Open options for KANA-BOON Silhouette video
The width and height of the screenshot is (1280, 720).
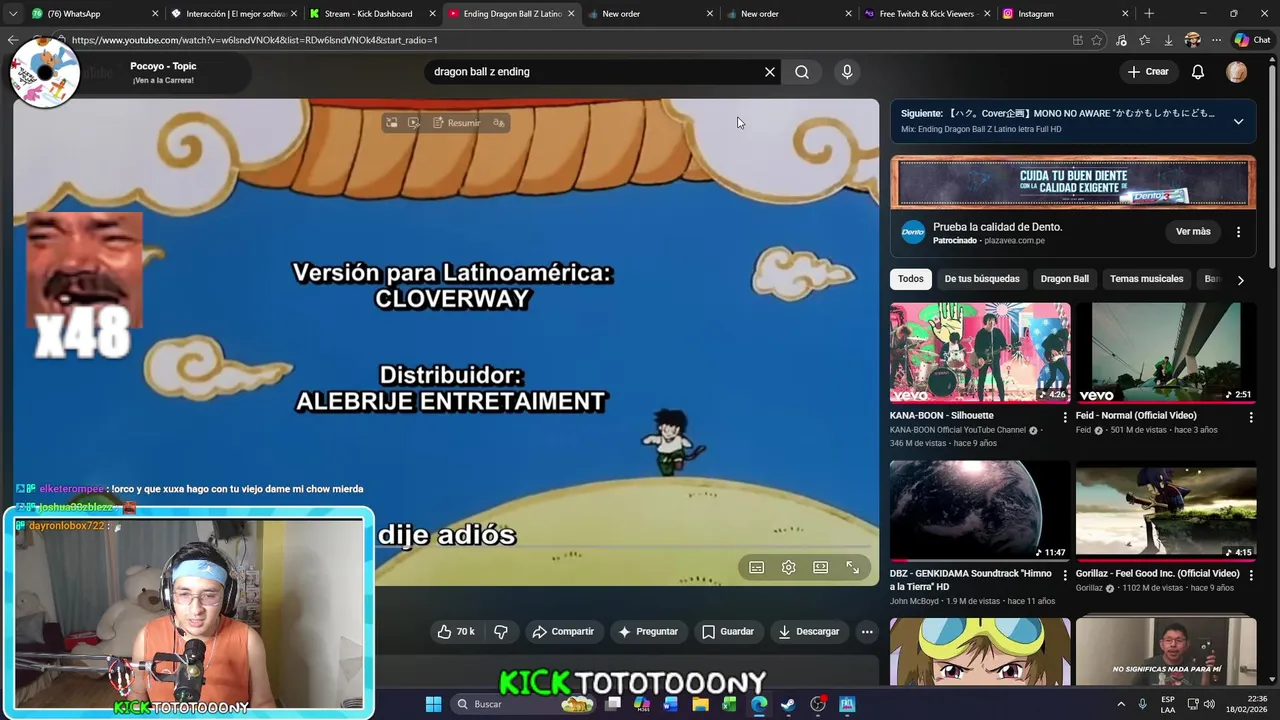point(1064,417)
